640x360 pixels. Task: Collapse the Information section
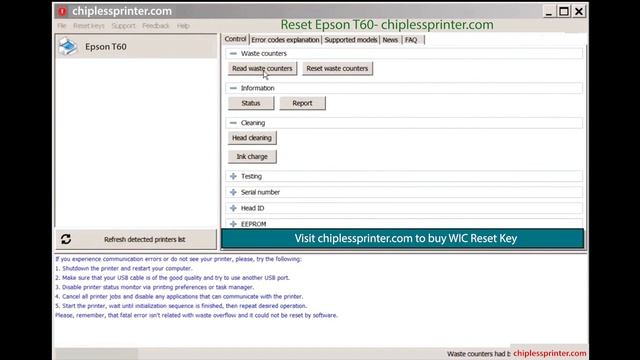233,88
